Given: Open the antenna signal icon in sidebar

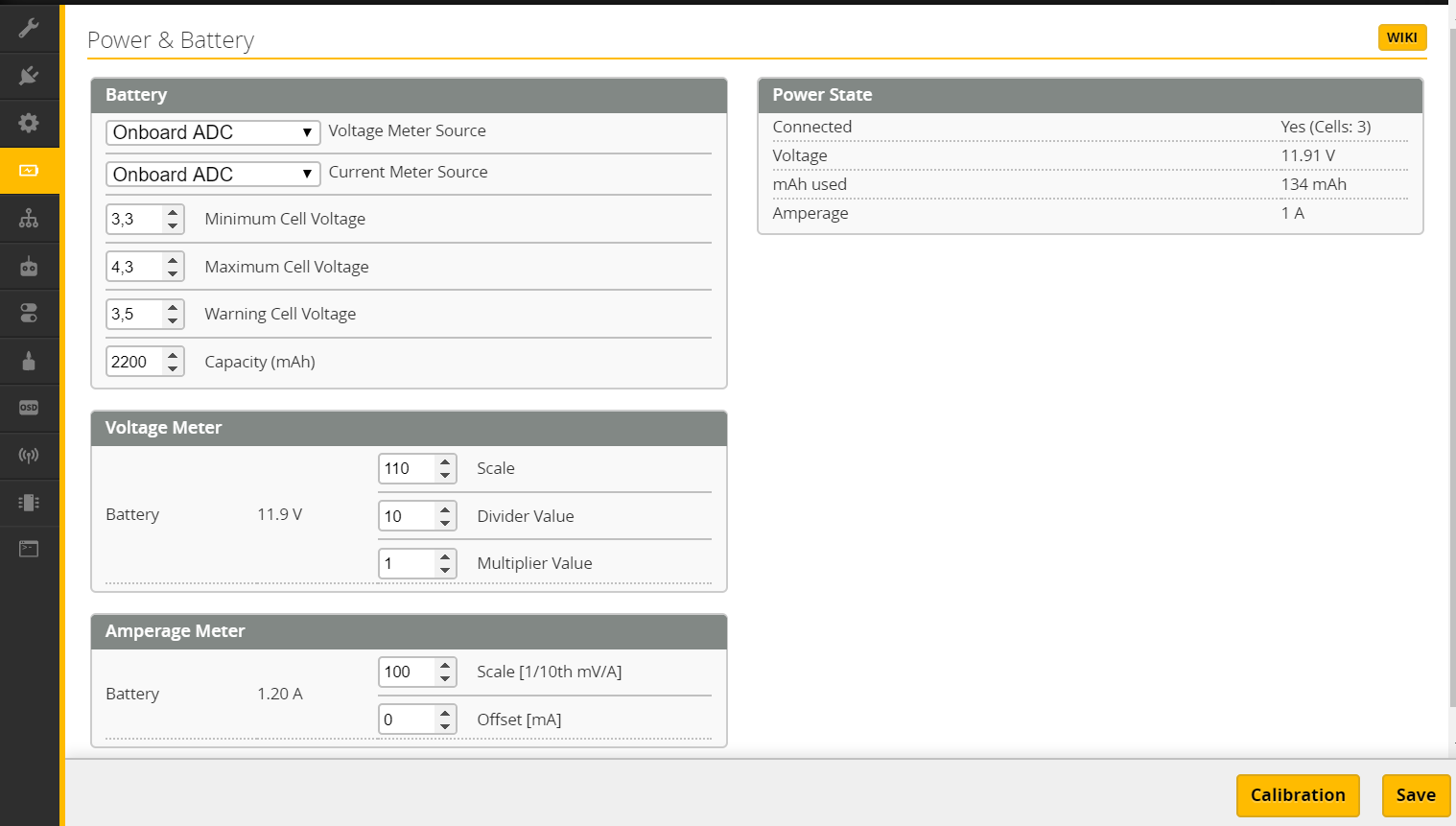Looking at the screenshot, I should tap(29, 456).
